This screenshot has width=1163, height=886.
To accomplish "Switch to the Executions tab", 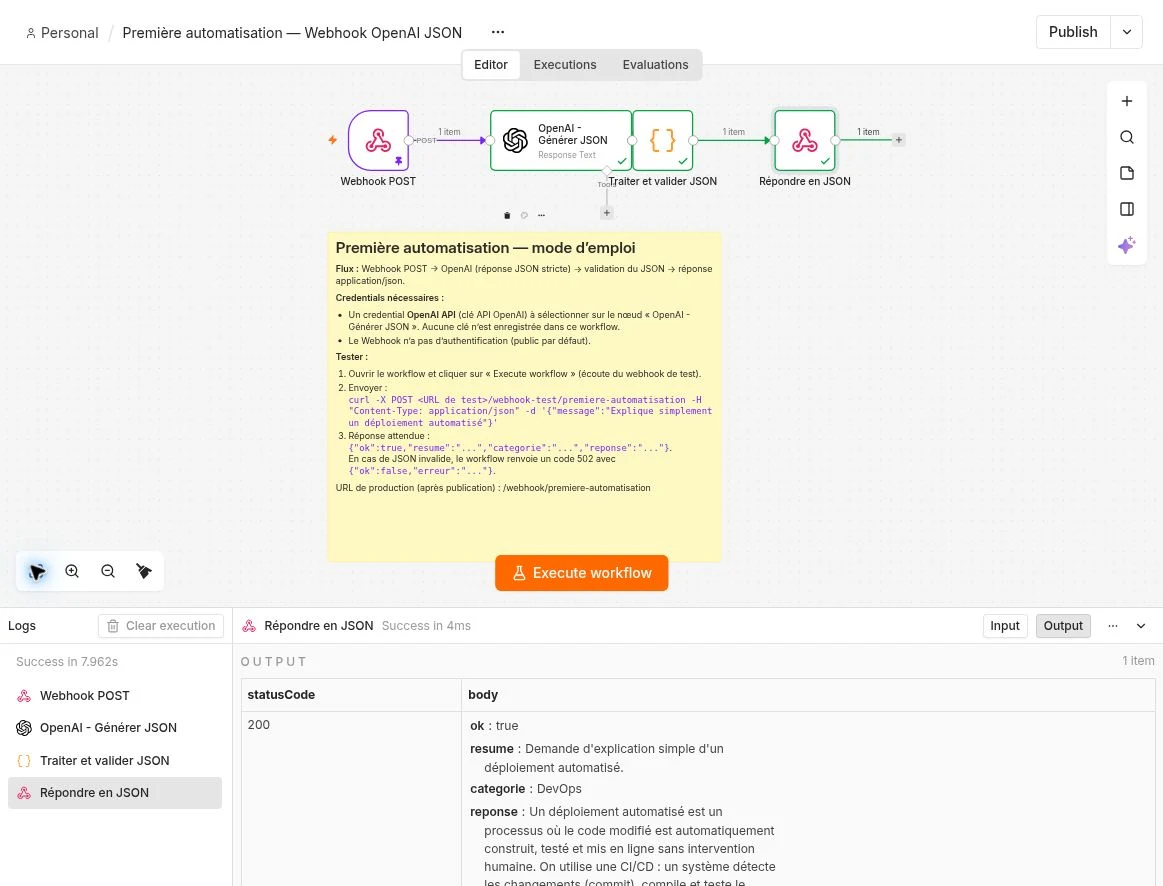I will [x=564, y=65].
